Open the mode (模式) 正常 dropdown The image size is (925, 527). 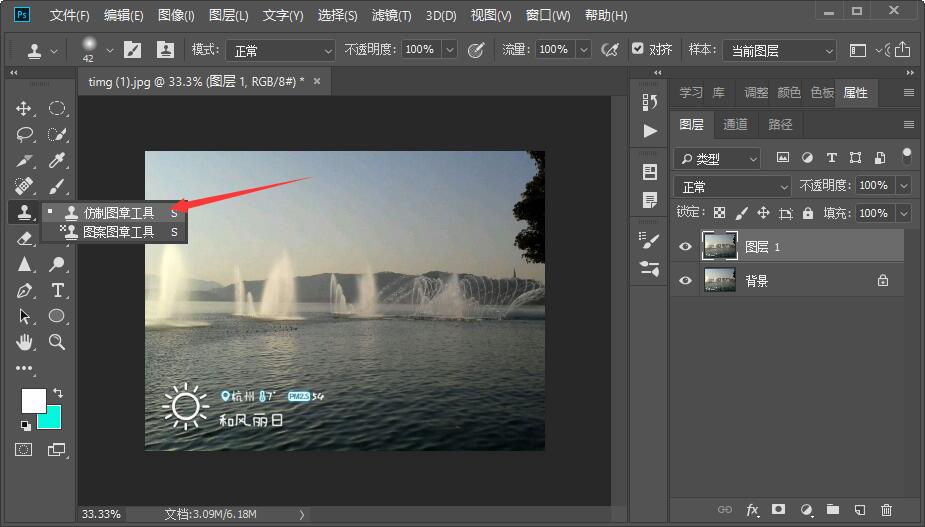[280, 51]
